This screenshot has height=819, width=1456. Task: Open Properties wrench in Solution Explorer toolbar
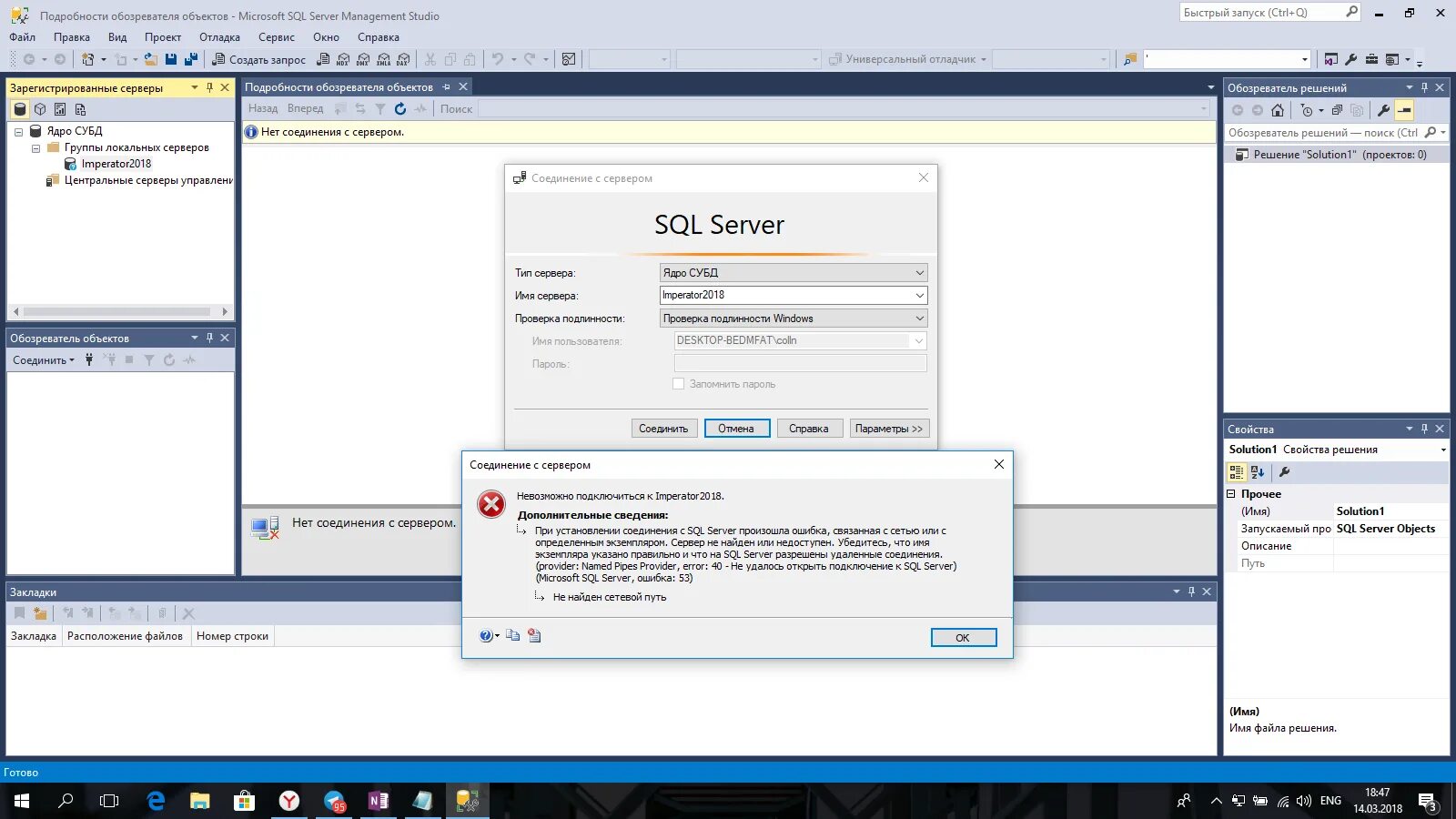[x=1383, y=110]
